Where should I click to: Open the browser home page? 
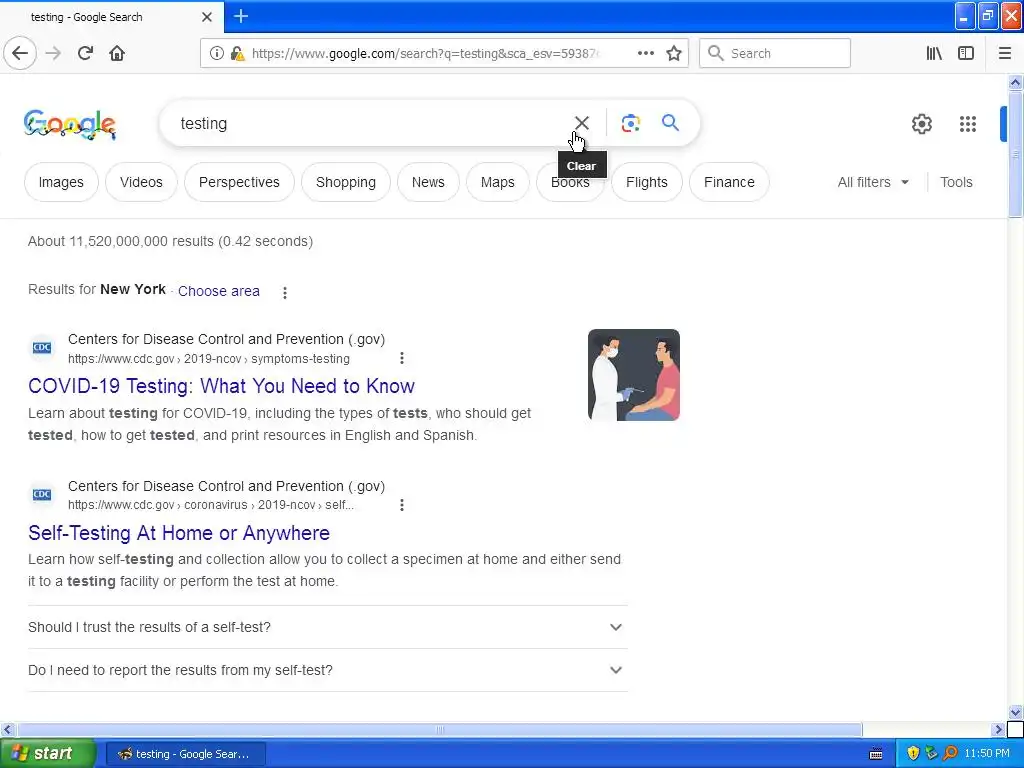coord(117,53)
